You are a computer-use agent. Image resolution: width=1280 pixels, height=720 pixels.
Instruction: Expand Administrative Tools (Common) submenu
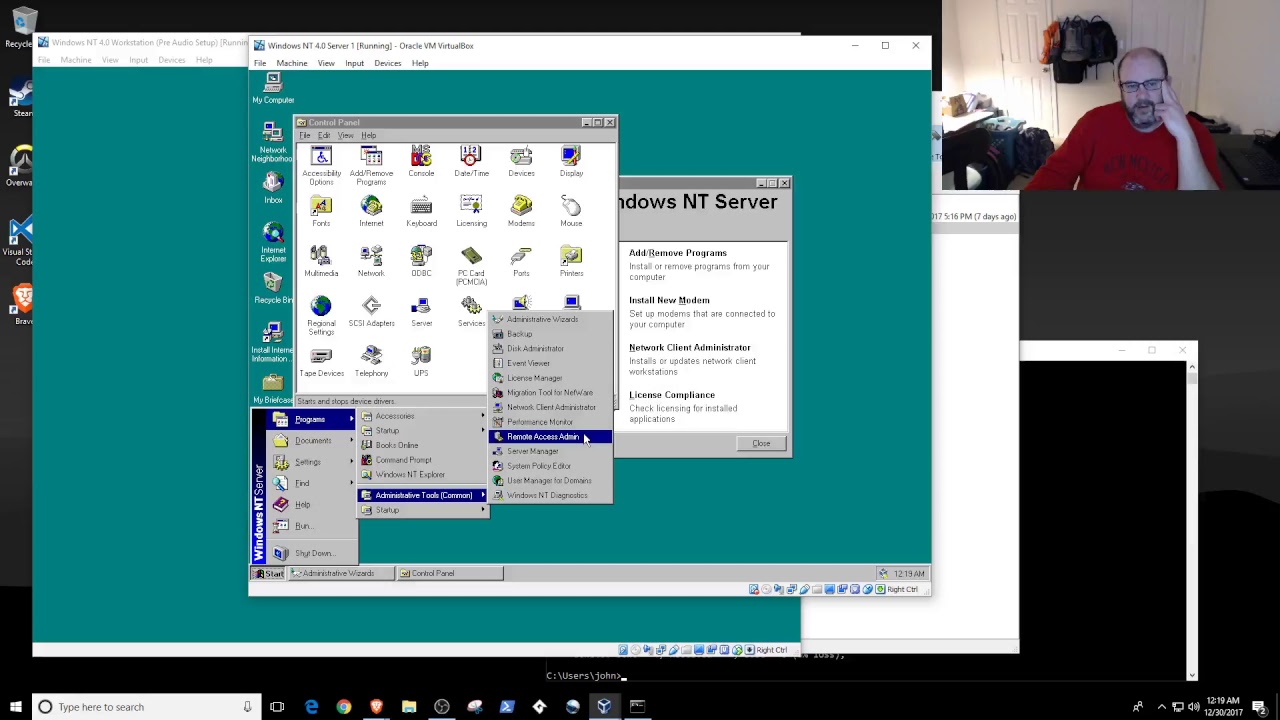pos(423,495)
